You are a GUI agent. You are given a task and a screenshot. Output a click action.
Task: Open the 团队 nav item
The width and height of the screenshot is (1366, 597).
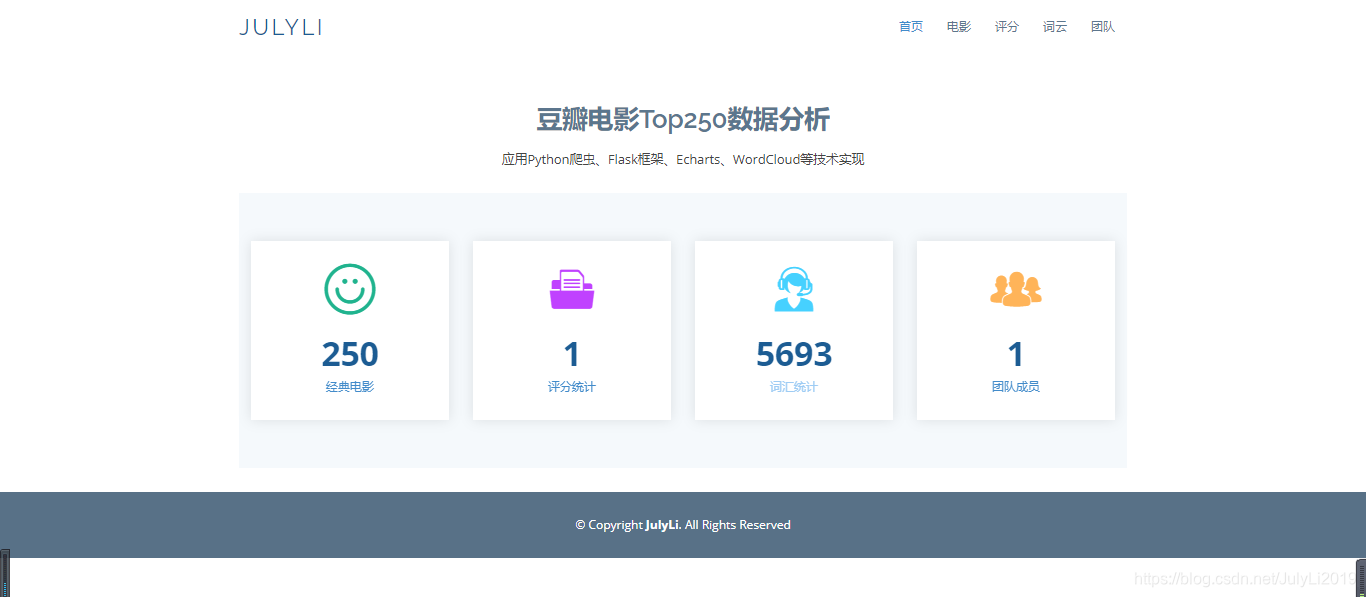point(1103,27)
